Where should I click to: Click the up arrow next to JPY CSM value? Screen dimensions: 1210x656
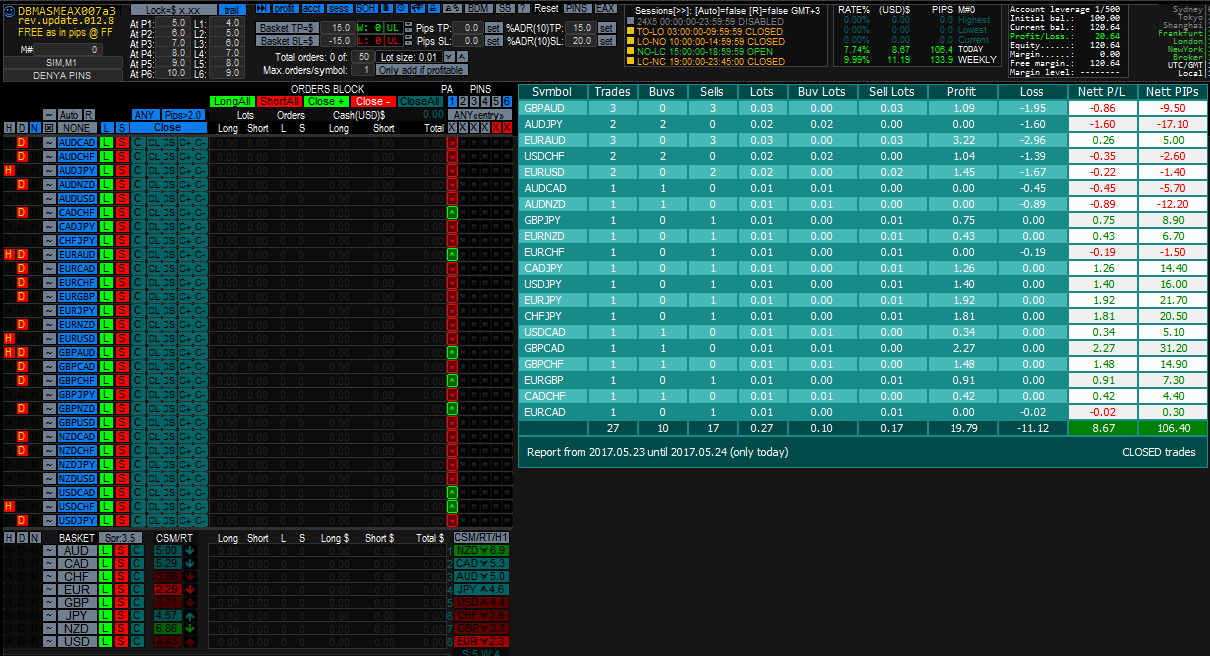pos(190,616)
